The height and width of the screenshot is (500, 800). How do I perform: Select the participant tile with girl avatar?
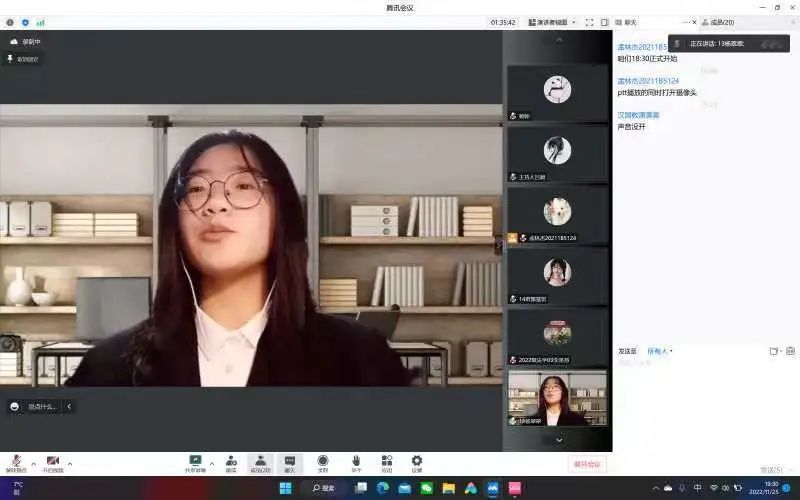click(x=557, y=276)
